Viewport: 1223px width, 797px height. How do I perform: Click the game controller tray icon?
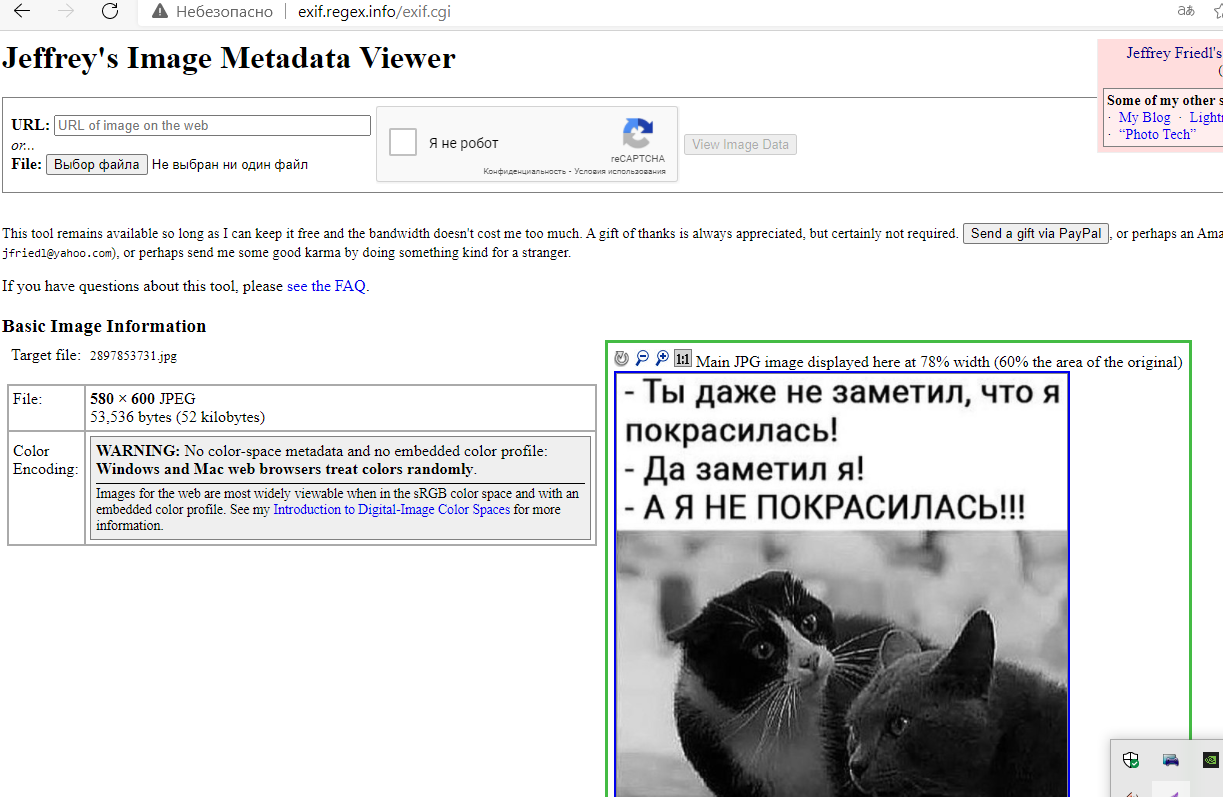(1171, 760)
